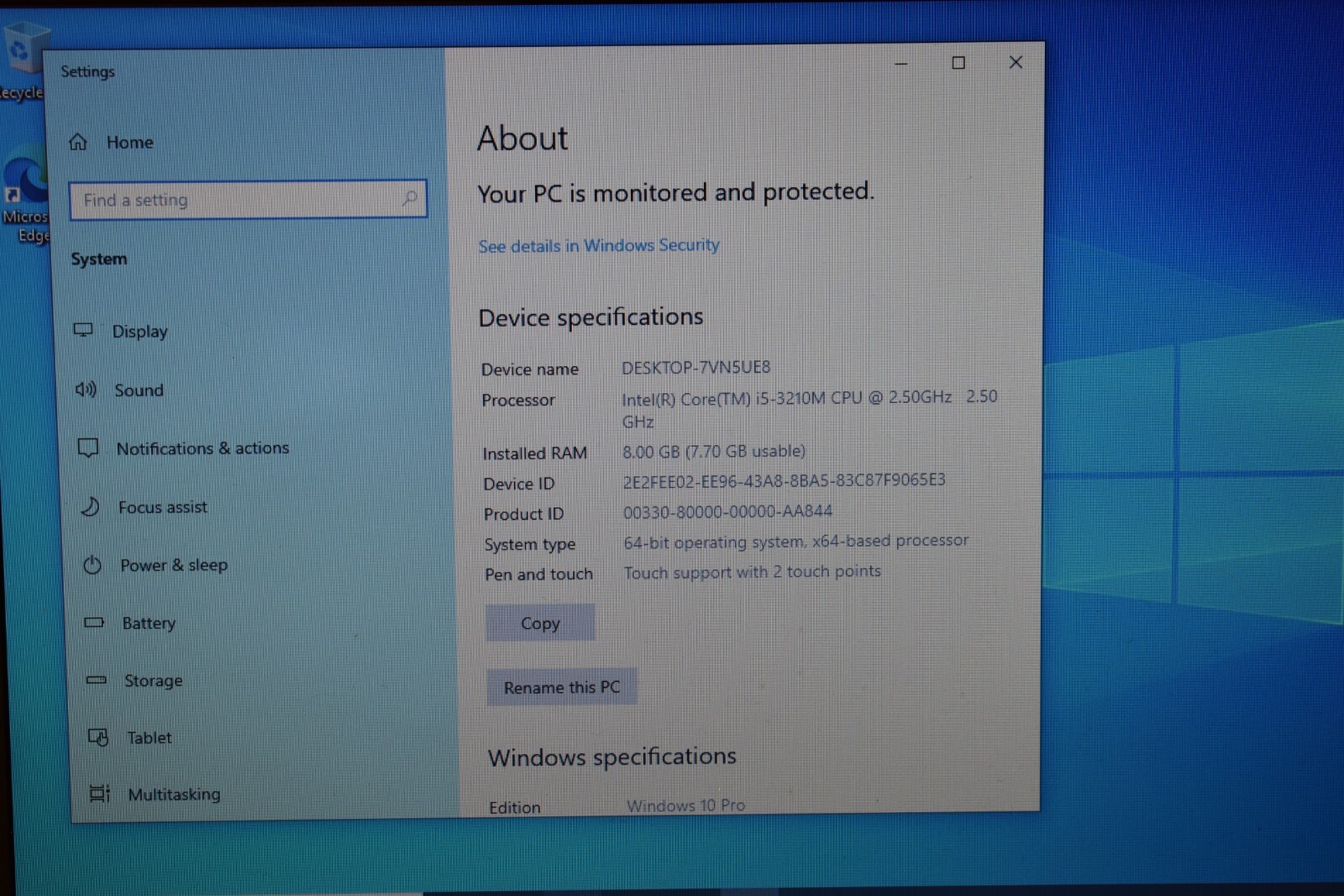
Task: Select Battery in sidebar
Action: click(x=150, y=623)
